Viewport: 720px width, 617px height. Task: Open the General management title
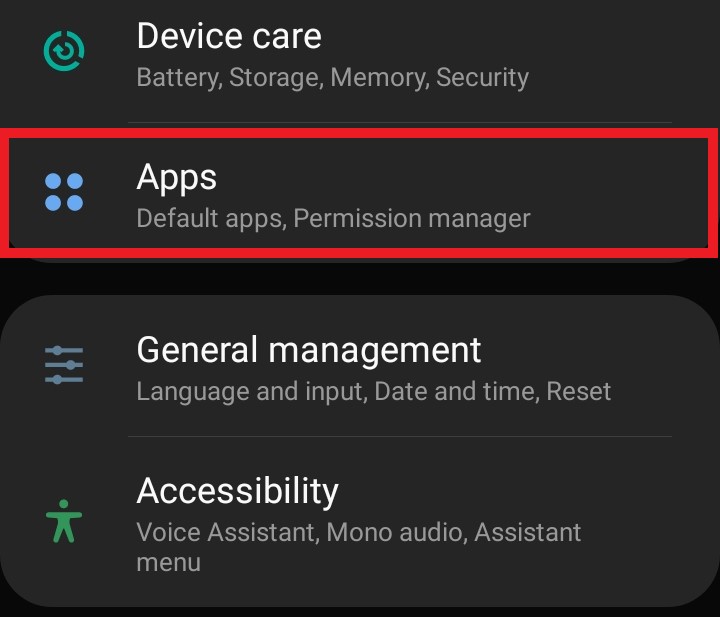(x=308, y=350)
